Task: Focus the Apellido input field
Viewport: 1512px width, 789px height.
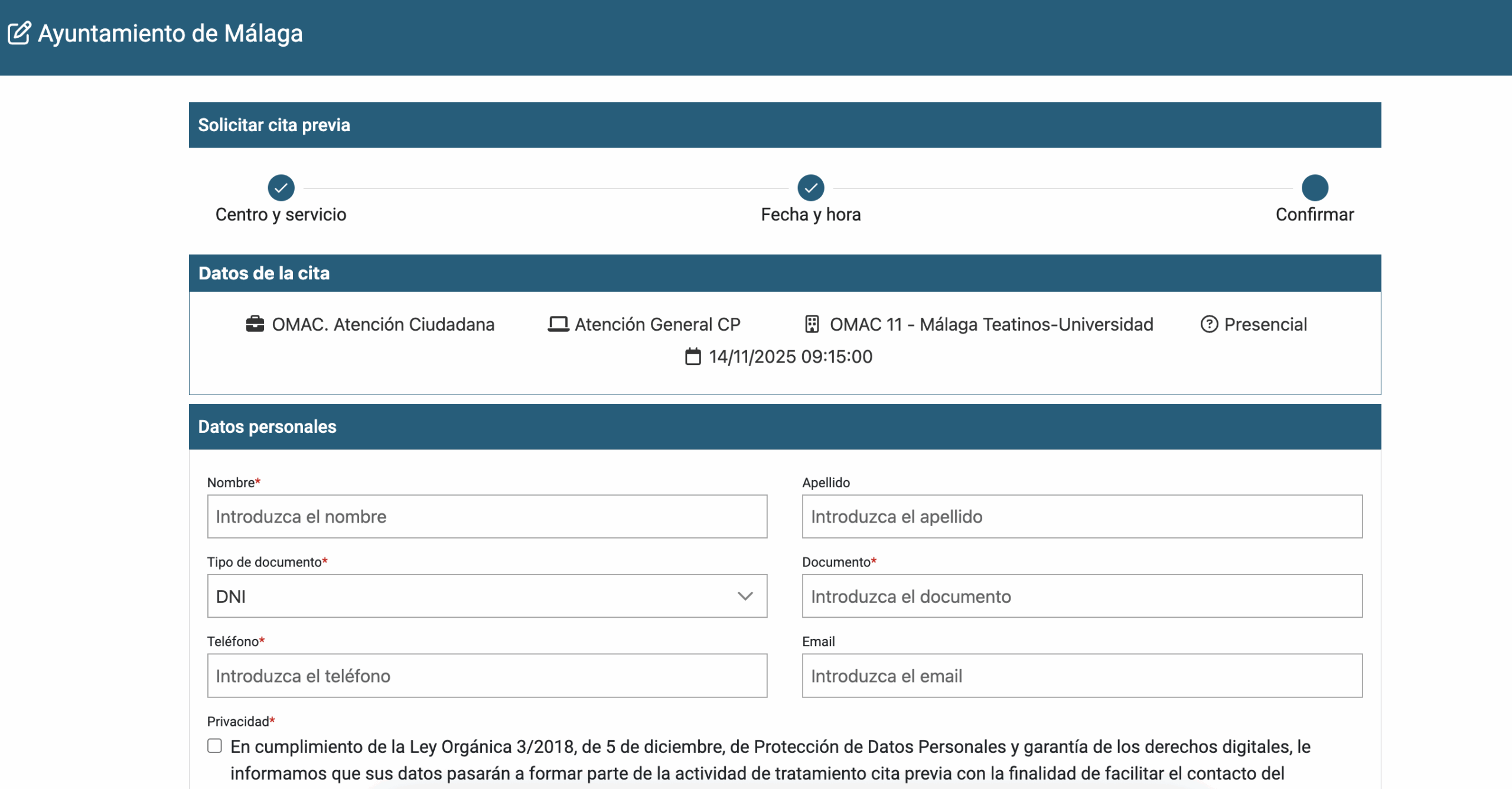Action: tap(1081, 517)
